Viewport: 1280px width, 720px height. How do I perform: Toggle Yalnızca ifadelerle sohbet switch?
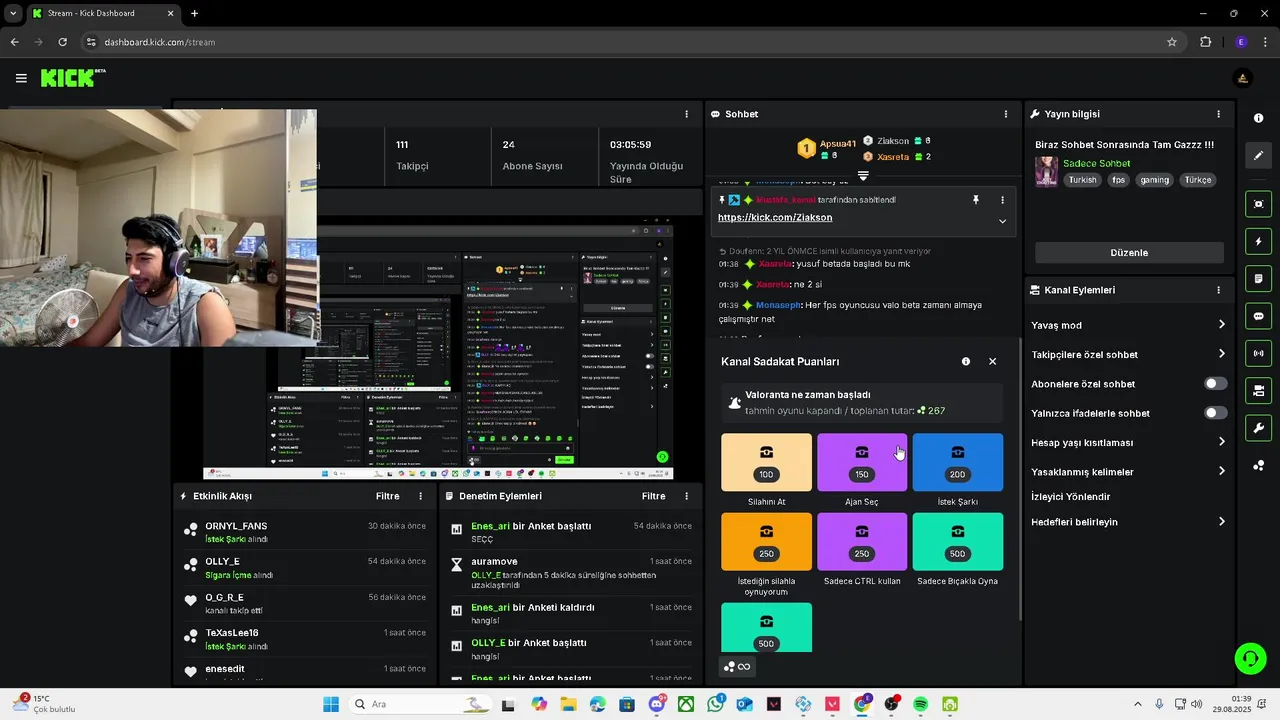[x=1215, y=413]
